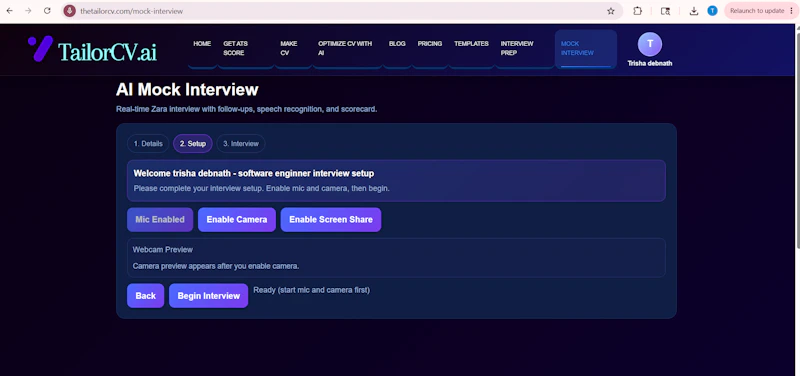Switch to the 1. Details step
This screenshot has width=800, height=376.
[148, 144]
